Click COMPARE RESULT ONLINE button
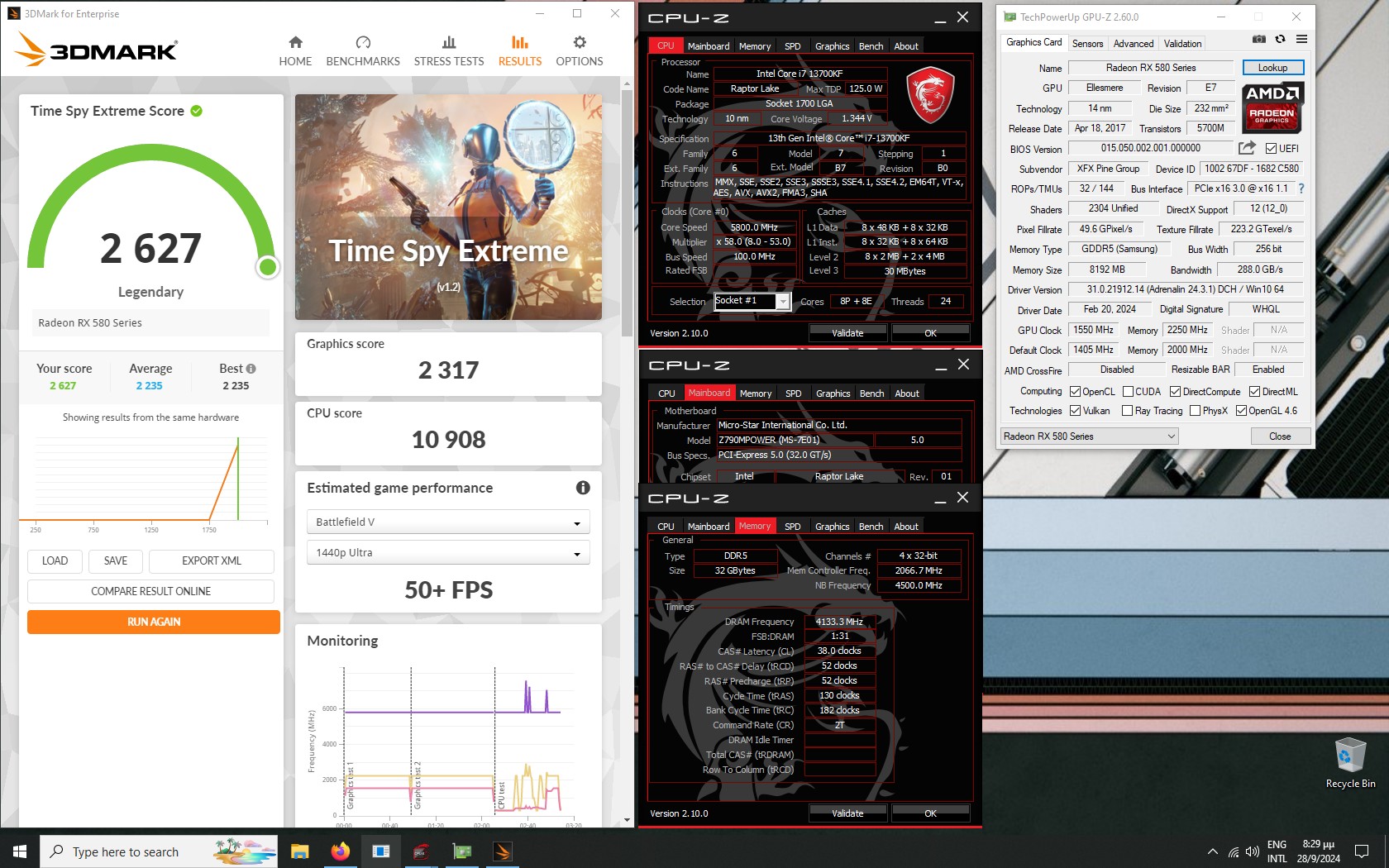The height and width of the screenshot is (868, 1389). (150, 591)
